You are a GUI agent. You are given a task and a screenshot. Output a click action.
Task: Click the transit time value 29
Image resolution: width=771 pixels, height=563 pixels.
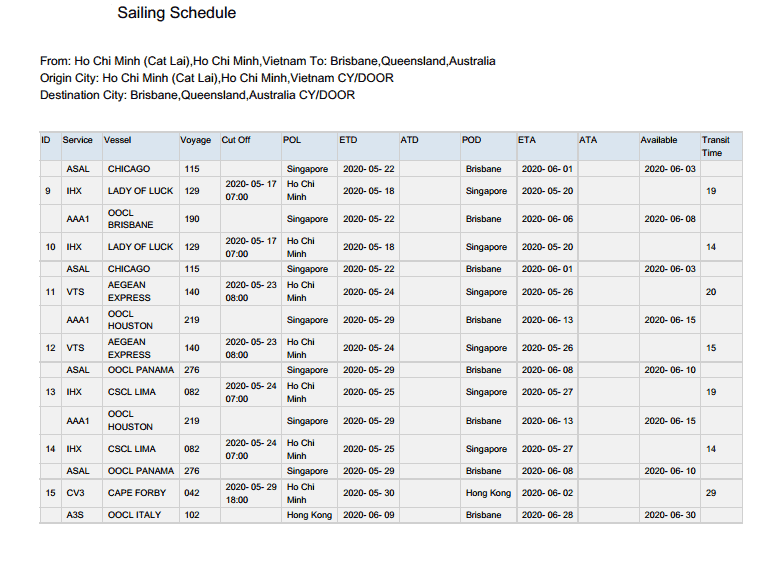tap(711, 493)
